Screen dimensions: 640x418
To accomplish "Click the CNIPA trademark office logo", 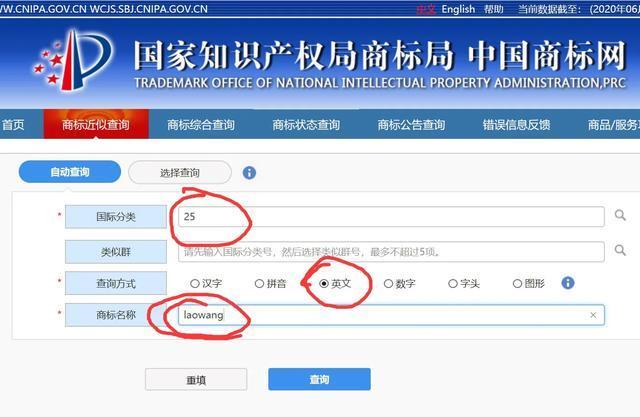I will [73, 60].
